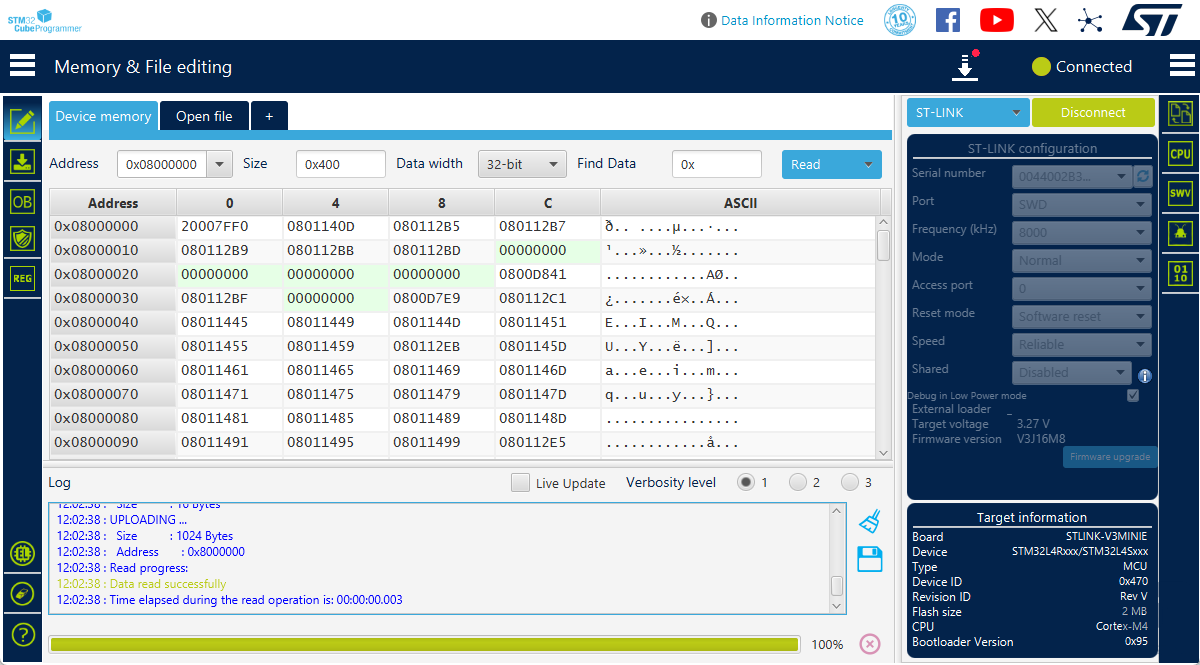
Task: Open the help question mark icon
Action: (22, 634)
